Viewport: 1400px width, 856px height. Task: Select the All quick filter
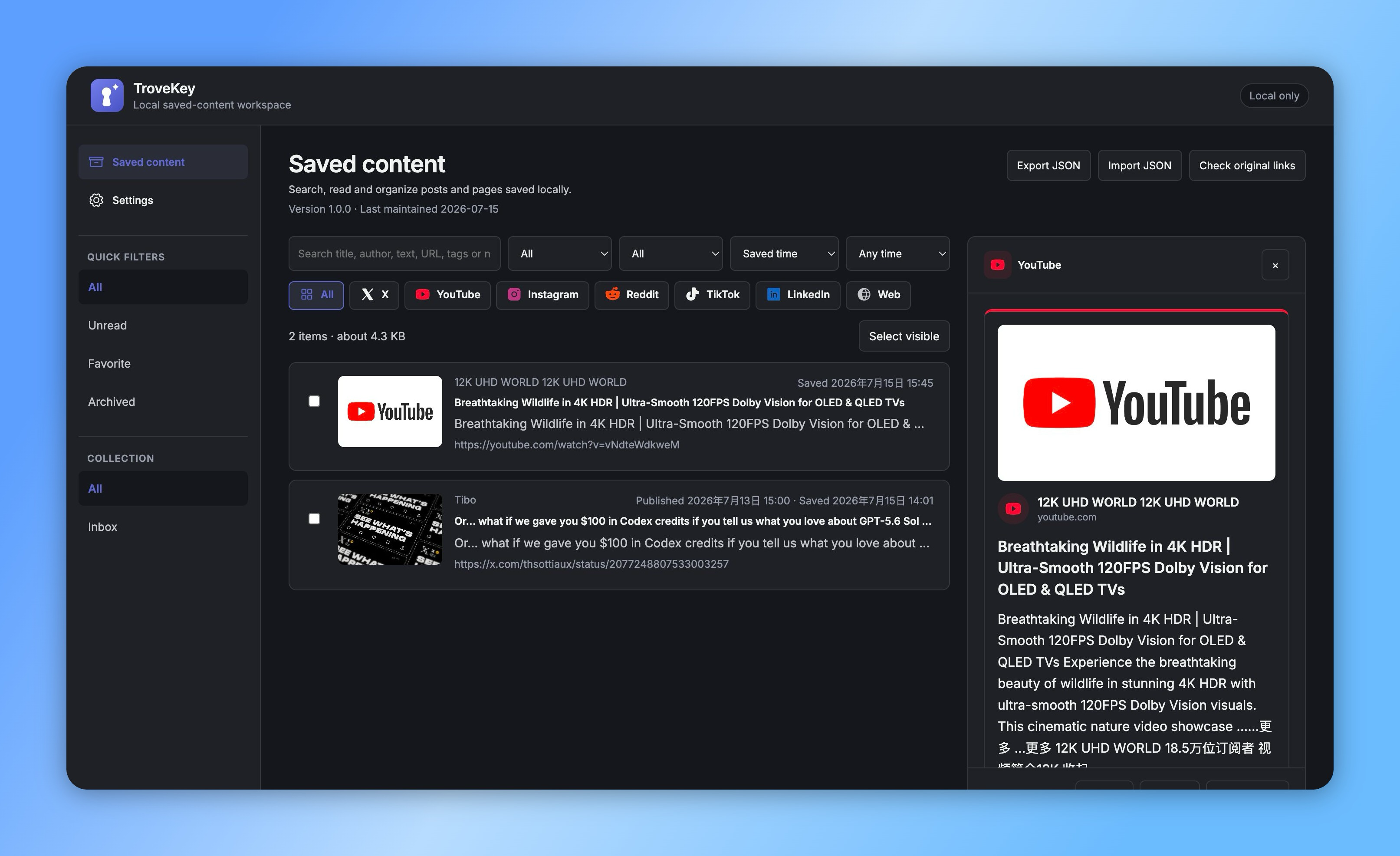[163, 287]
